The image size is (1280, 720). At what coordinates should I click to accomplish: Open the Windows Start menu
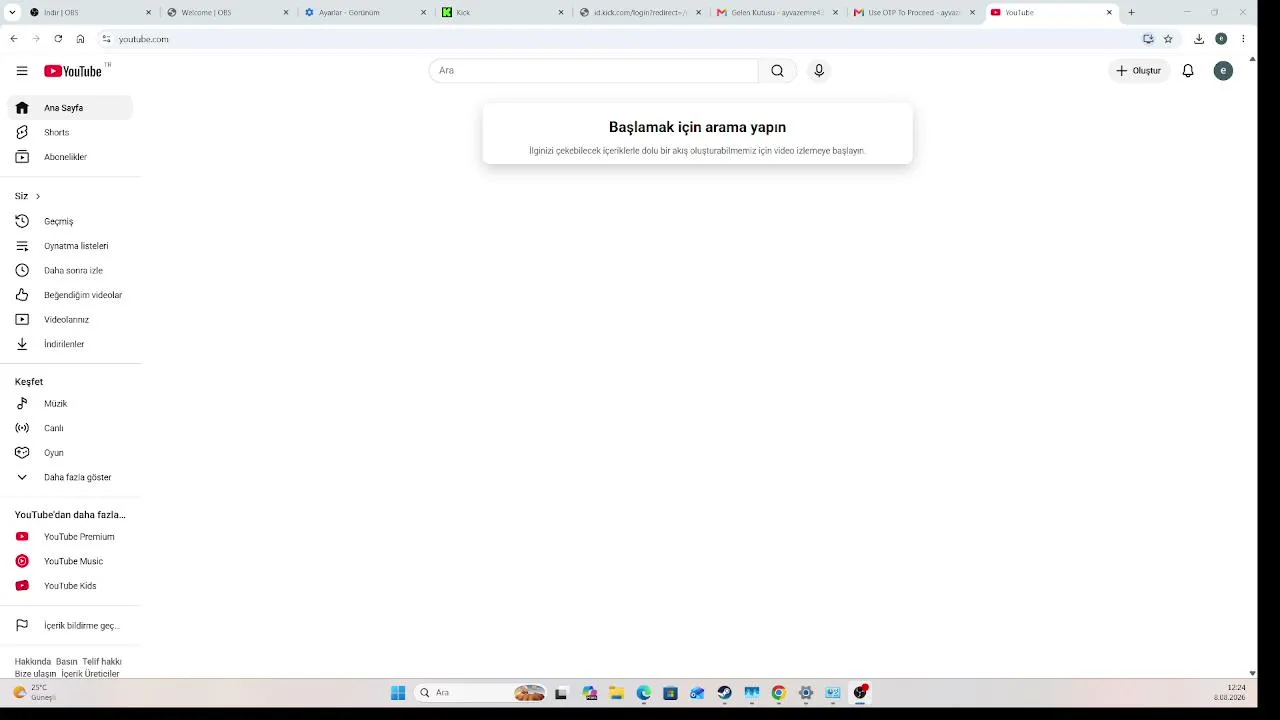pyautogui.click(x=398, y=693)
